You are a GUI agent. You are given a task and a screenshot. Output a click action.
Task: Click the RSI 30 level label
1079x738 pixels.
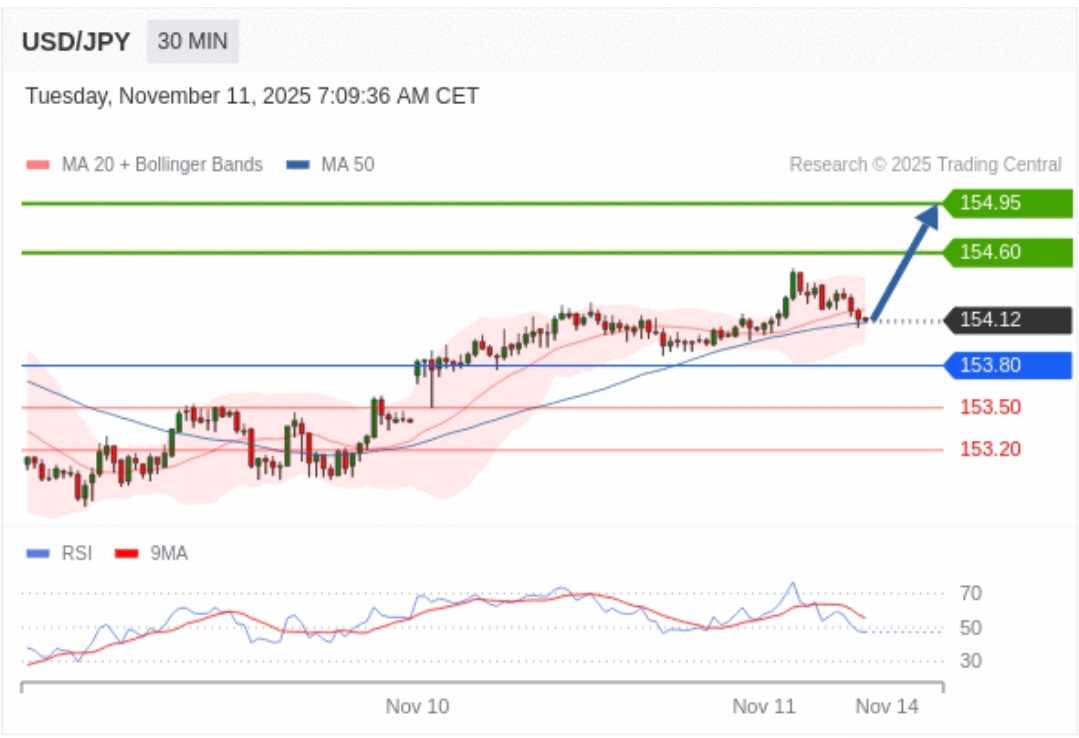(970, 660)
